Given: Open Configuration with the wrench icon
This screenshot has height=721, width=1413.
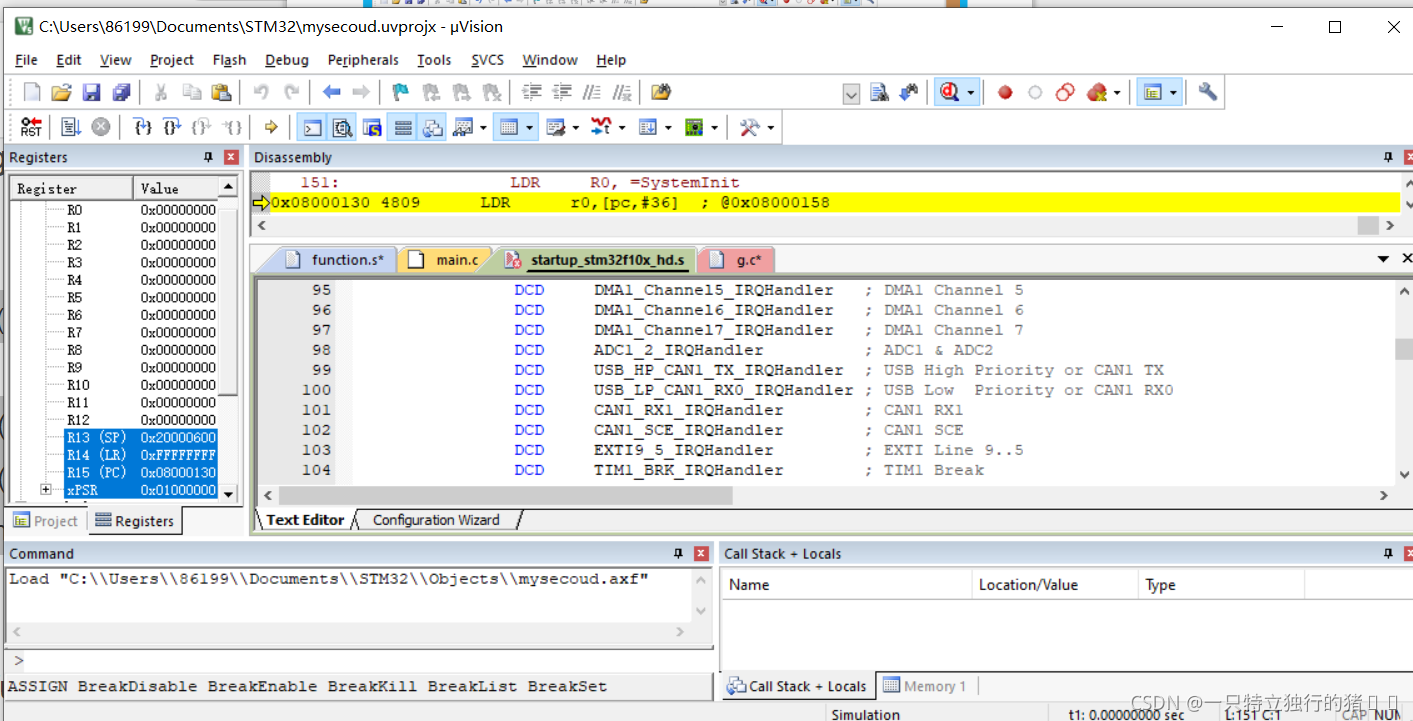Looking at the screenshot, I should pos(1208,93).
